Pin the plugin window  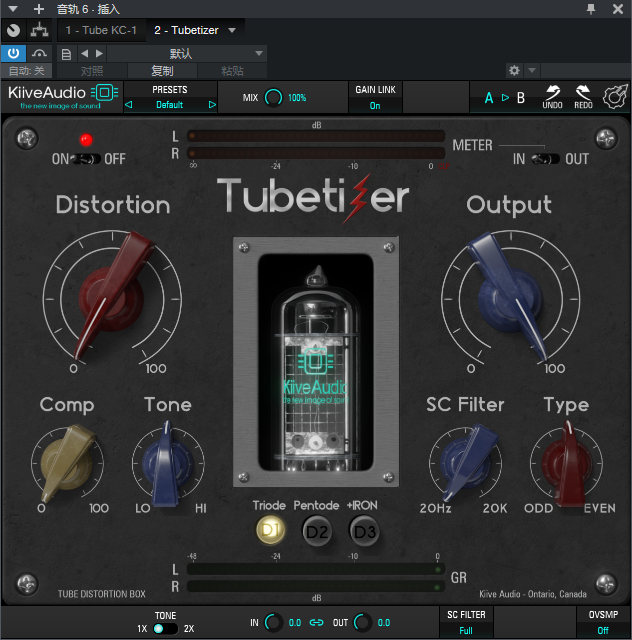(x=591, y=9)
